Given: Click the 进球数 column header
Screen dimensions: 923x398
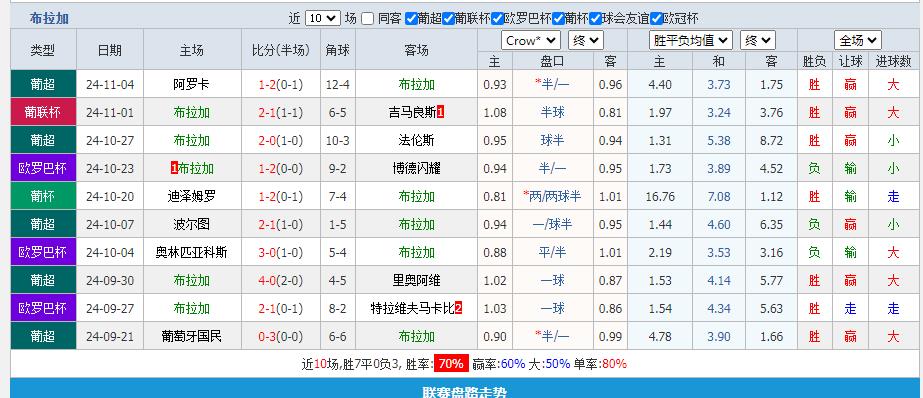Looking at the screenshot, I should pyautogui.click(x=894, y=61).
